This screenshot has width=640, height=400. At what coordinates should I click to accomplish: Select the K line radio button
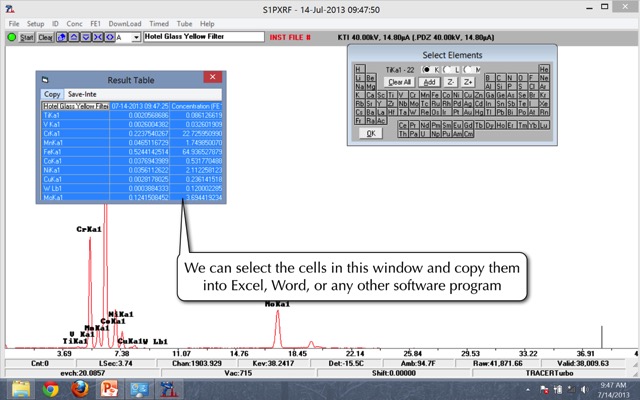[428, 68]
